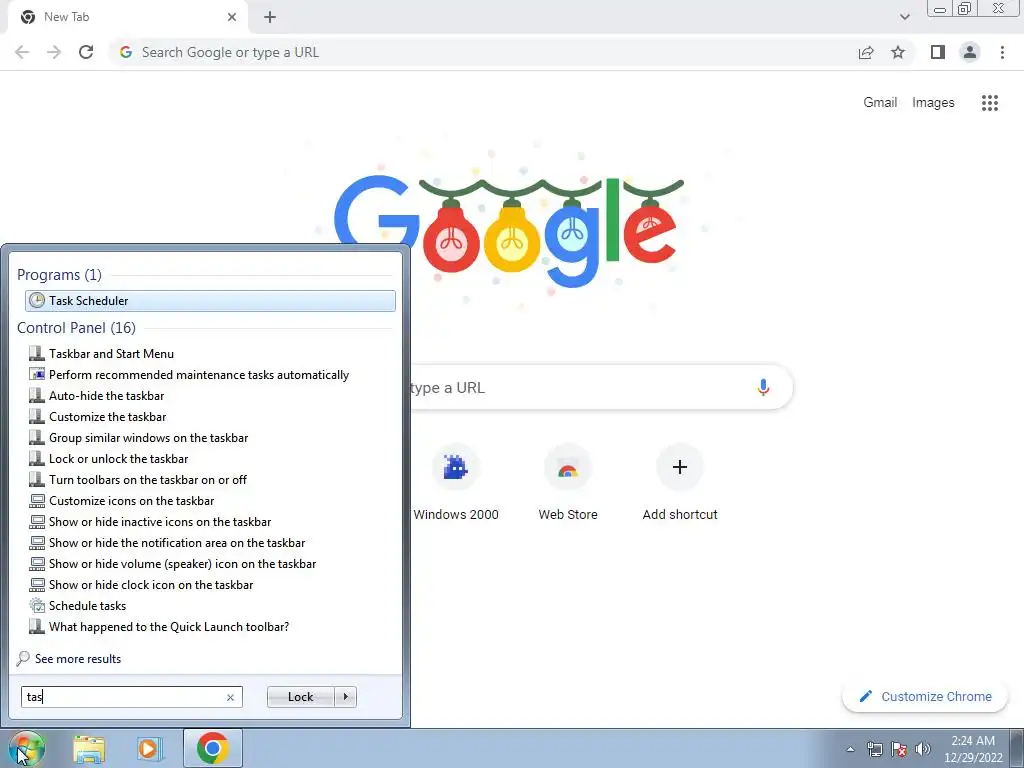Go forward using Chrome's forward arrow

54,52
